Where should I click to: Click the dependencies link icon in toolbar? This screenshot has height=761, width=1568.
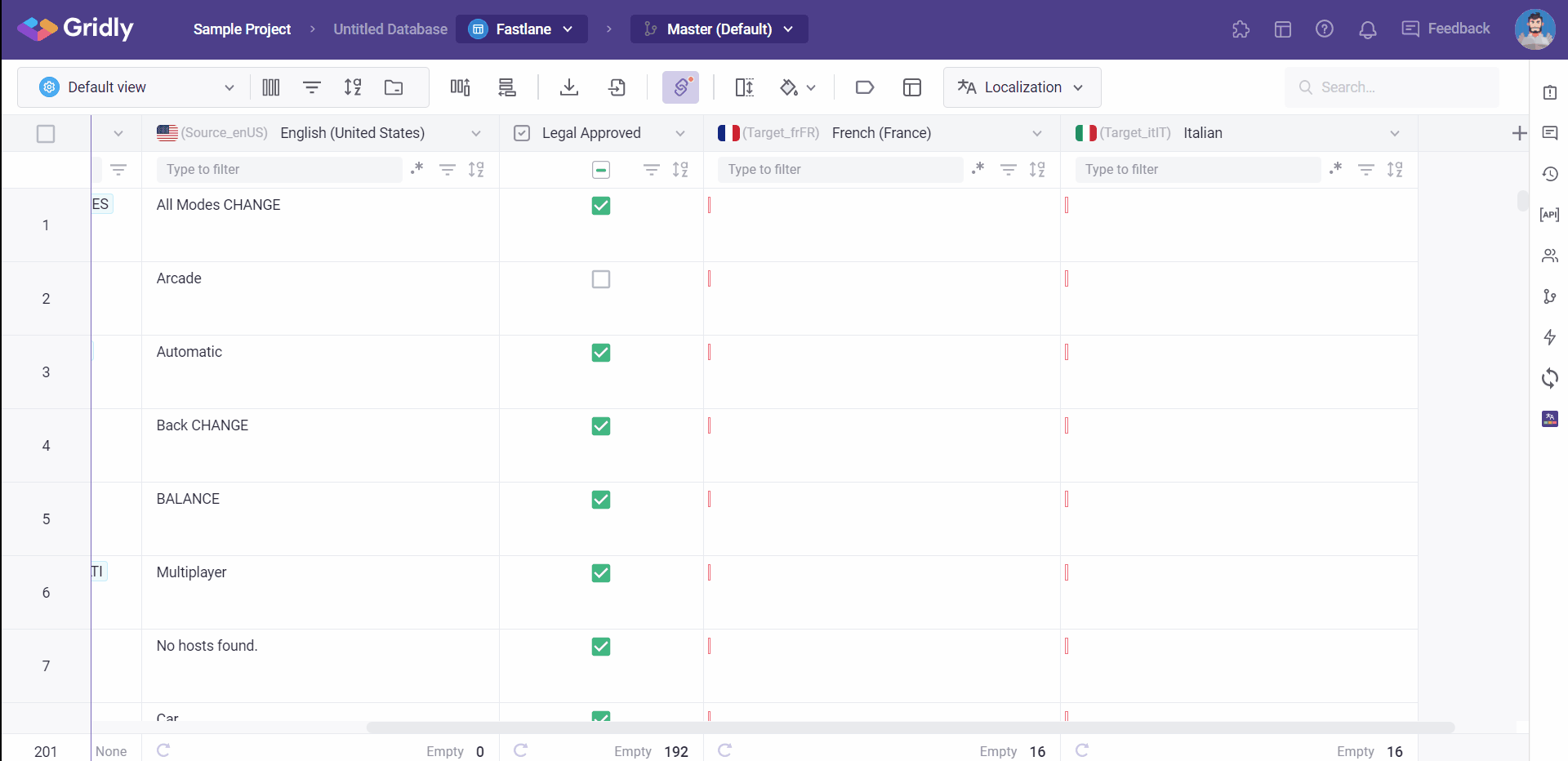680,87
